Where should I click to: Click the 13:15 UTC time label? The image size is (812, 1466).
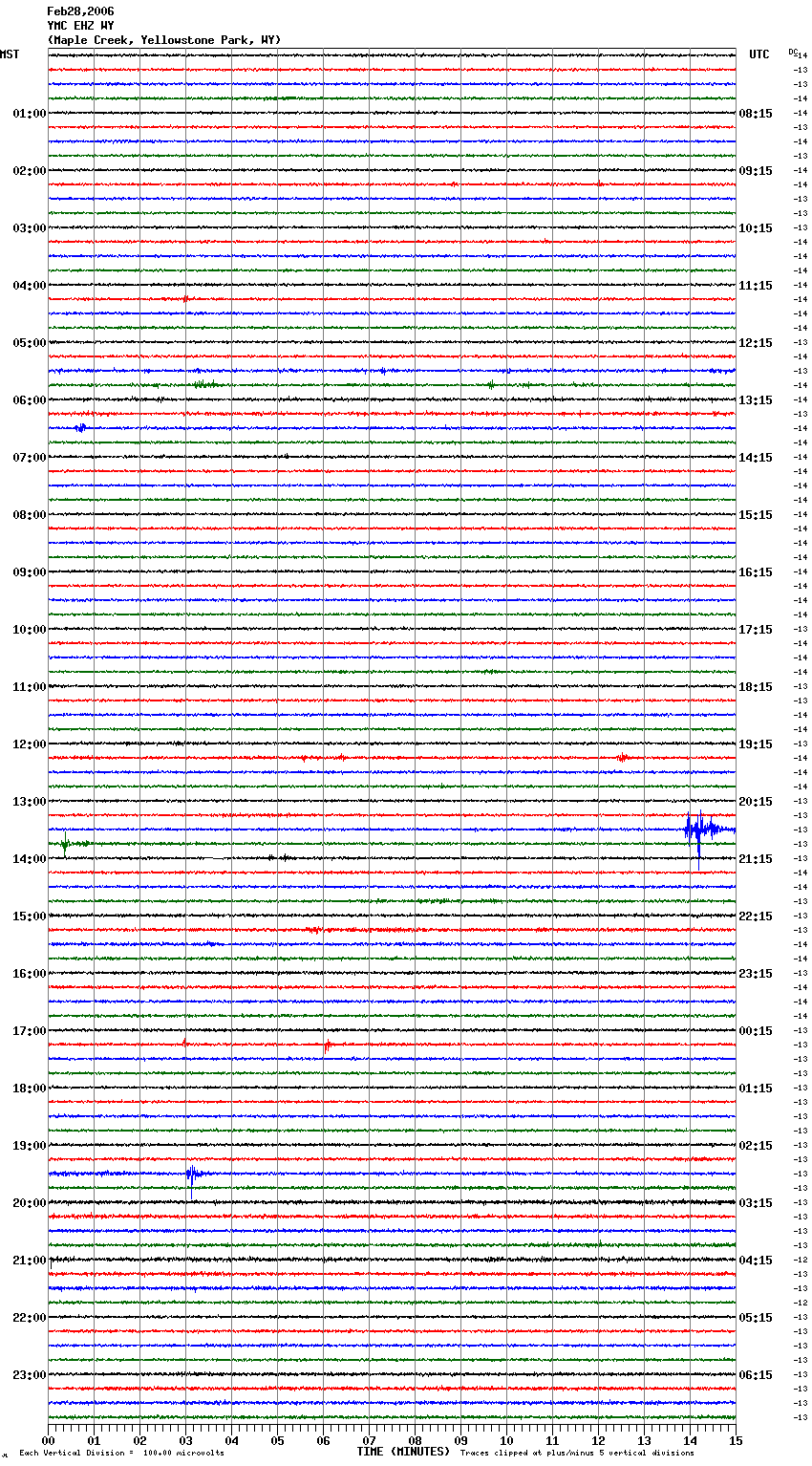[x=756, y=400]
